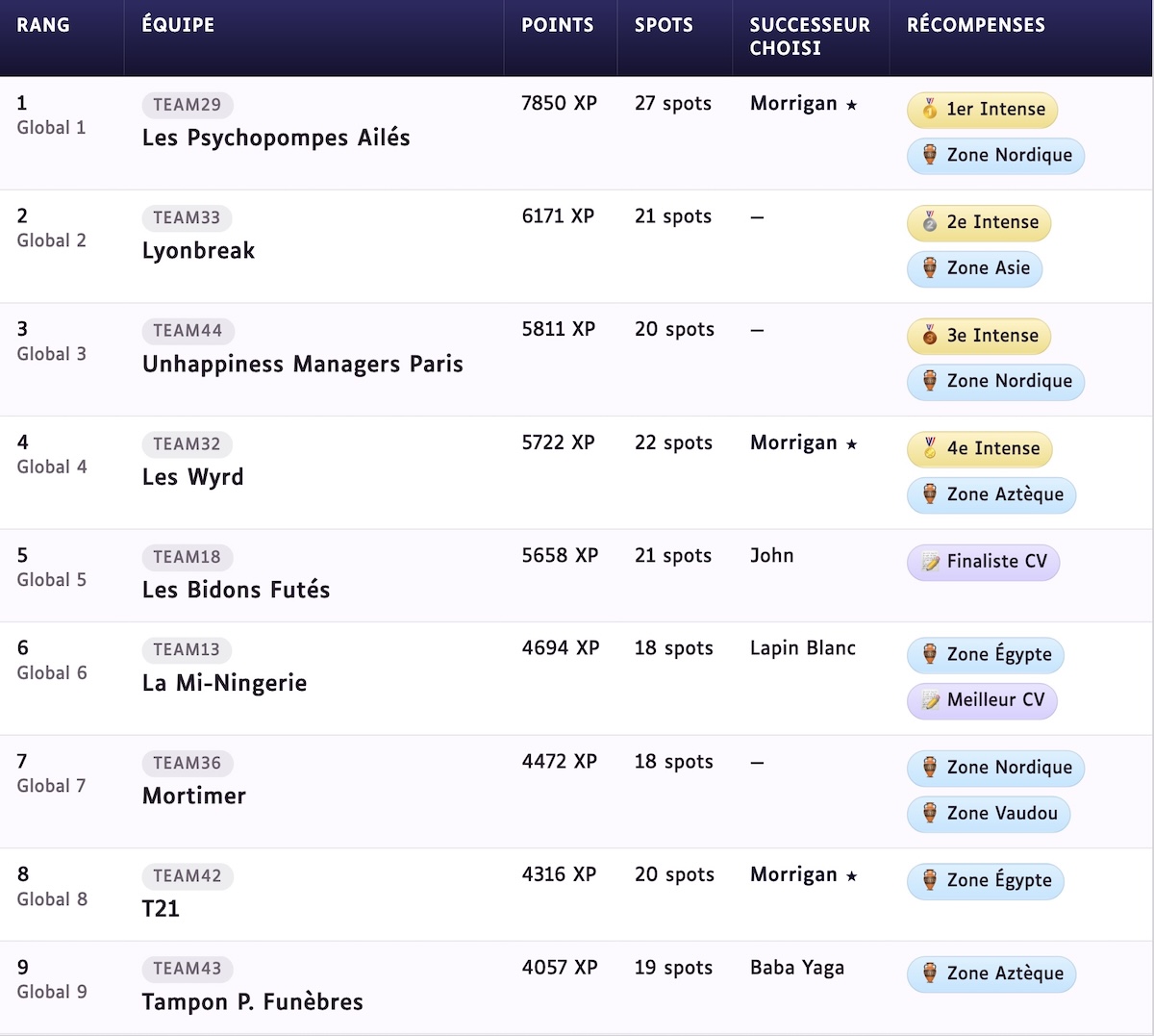Select team name Mortimer

click(194, 796)
